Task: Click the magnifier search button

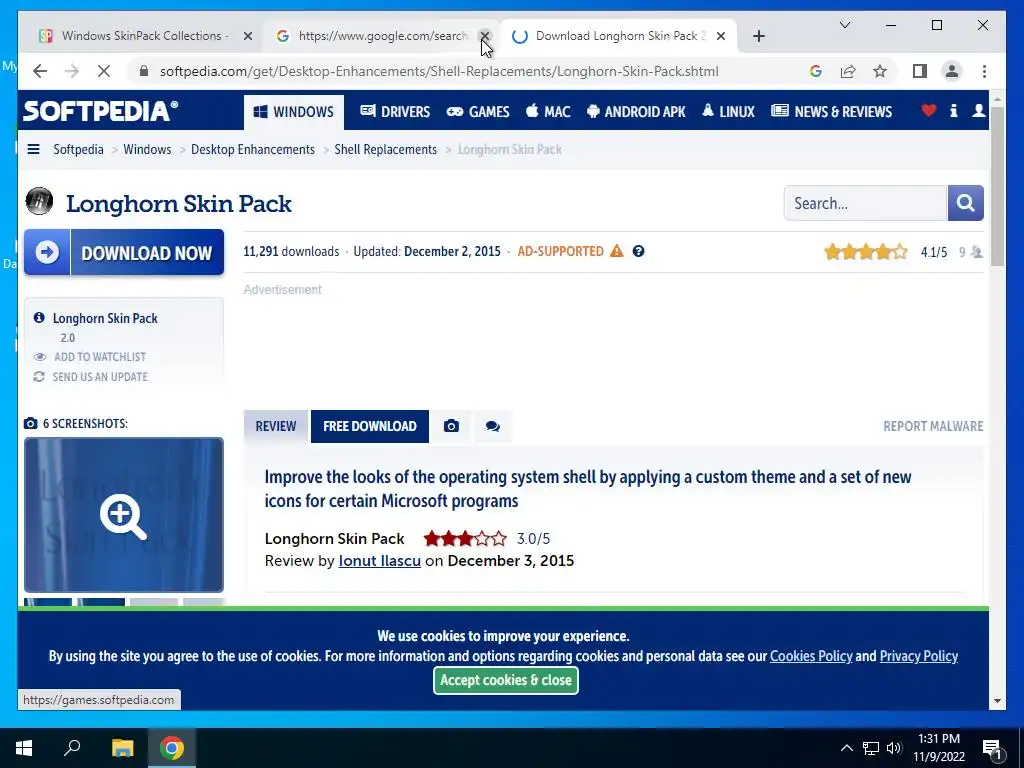Action: coord(965,203)
